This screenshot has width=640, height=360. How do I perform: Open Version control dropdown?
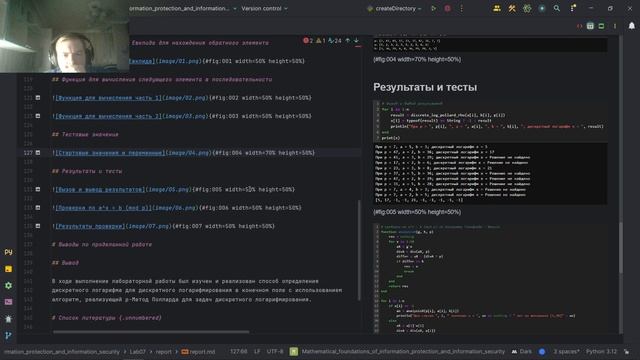264,8
